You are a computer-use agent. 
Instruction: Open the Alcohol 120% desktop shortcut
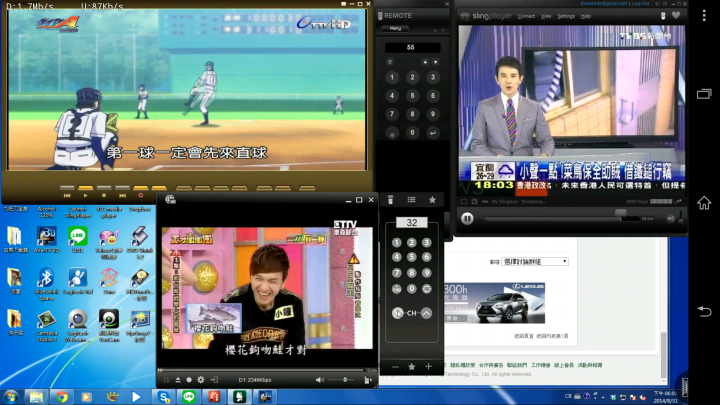click(46, 212)
